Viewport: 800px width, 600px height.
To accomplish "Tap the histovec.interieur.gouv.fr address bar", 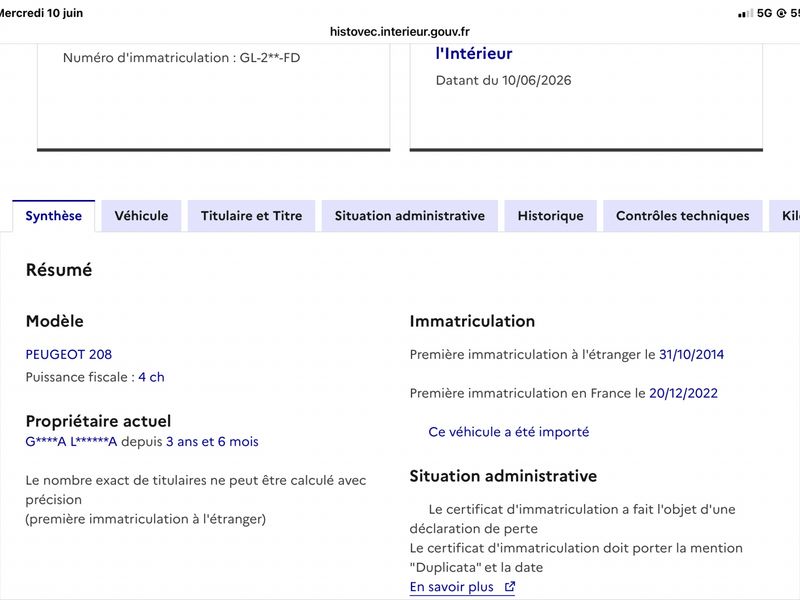I will pos(399,32).
